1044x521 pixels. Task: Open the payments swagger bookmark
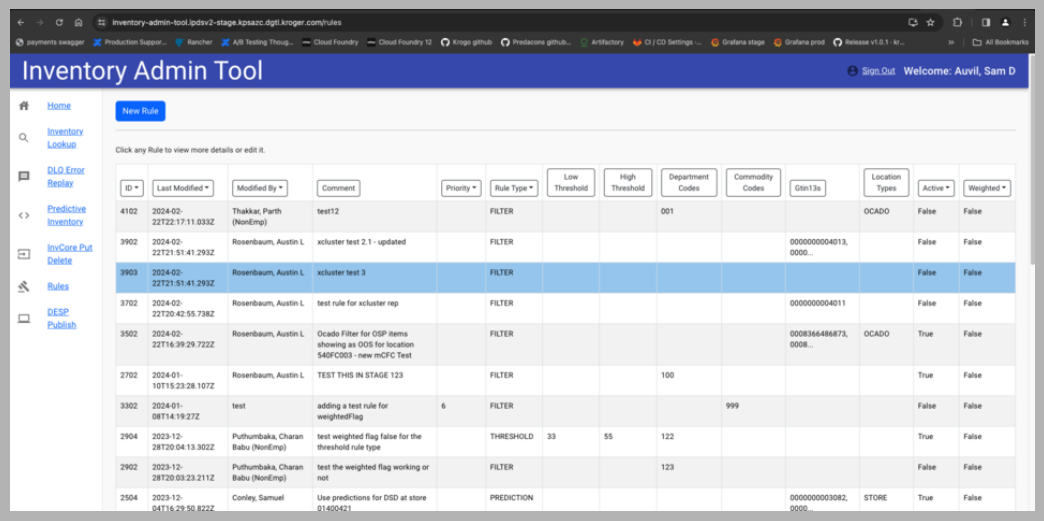49,42
